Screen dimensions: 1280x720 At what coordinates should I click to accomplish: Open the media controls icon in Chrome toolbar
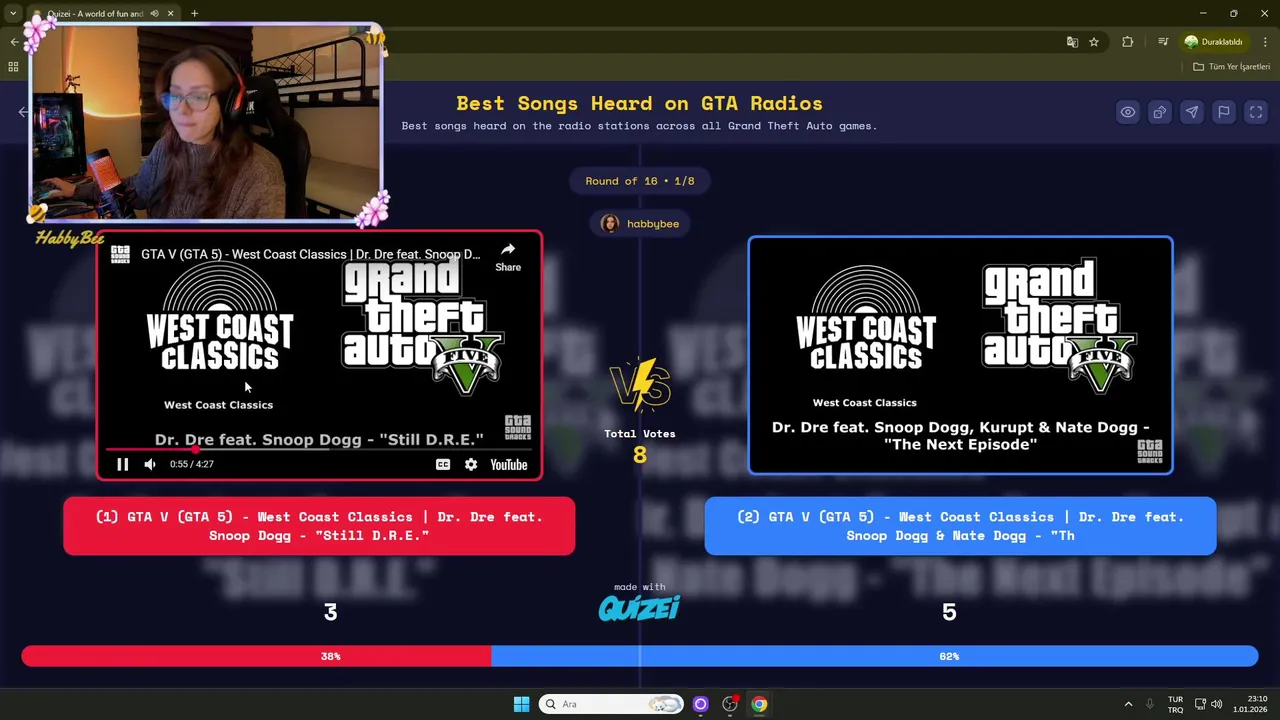tap(1163, 42)
